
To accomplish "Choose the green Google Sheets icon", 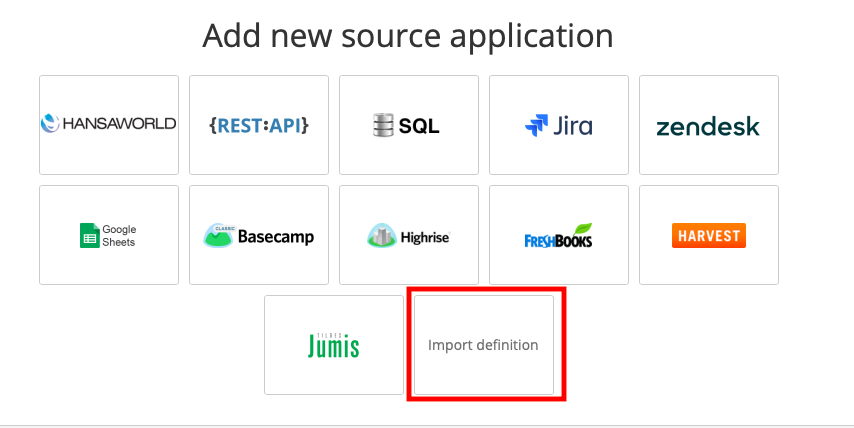I will coord(89,236).
